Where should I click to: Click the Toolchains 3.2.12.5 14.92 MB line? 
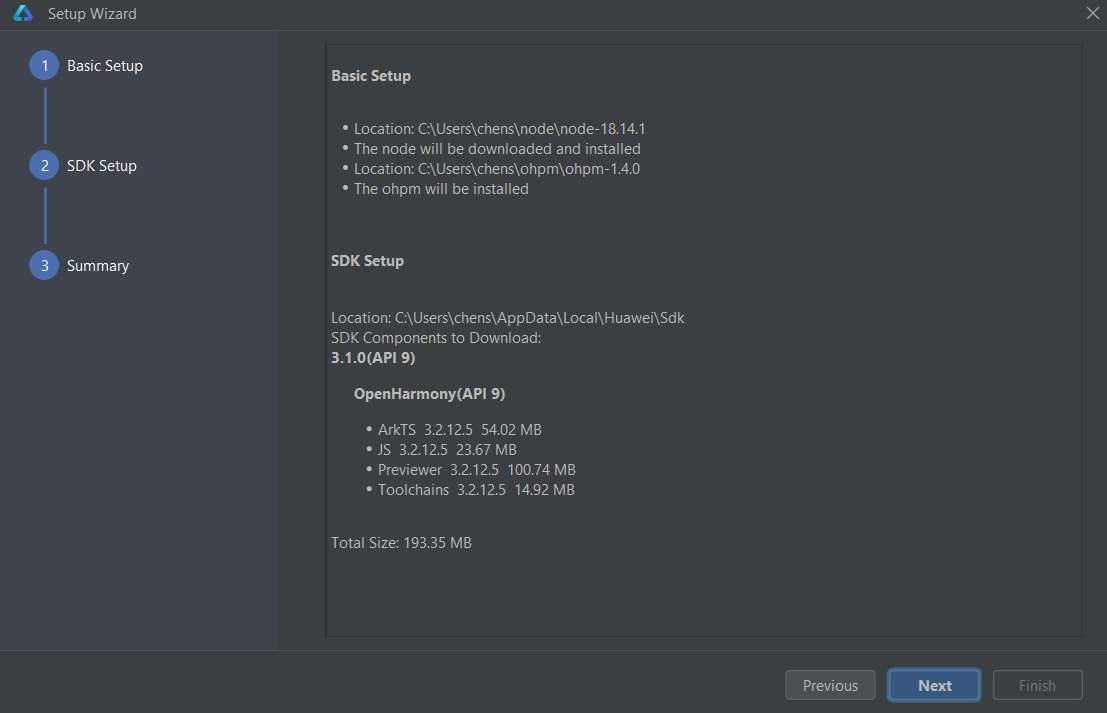[476, 490]
